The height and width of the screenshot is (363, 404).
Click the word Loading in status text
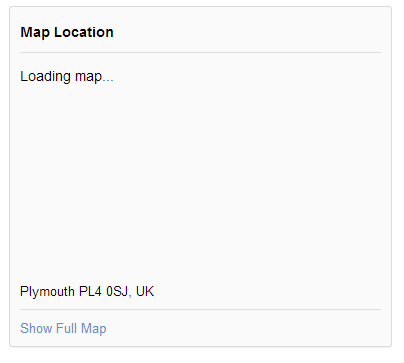45,77
